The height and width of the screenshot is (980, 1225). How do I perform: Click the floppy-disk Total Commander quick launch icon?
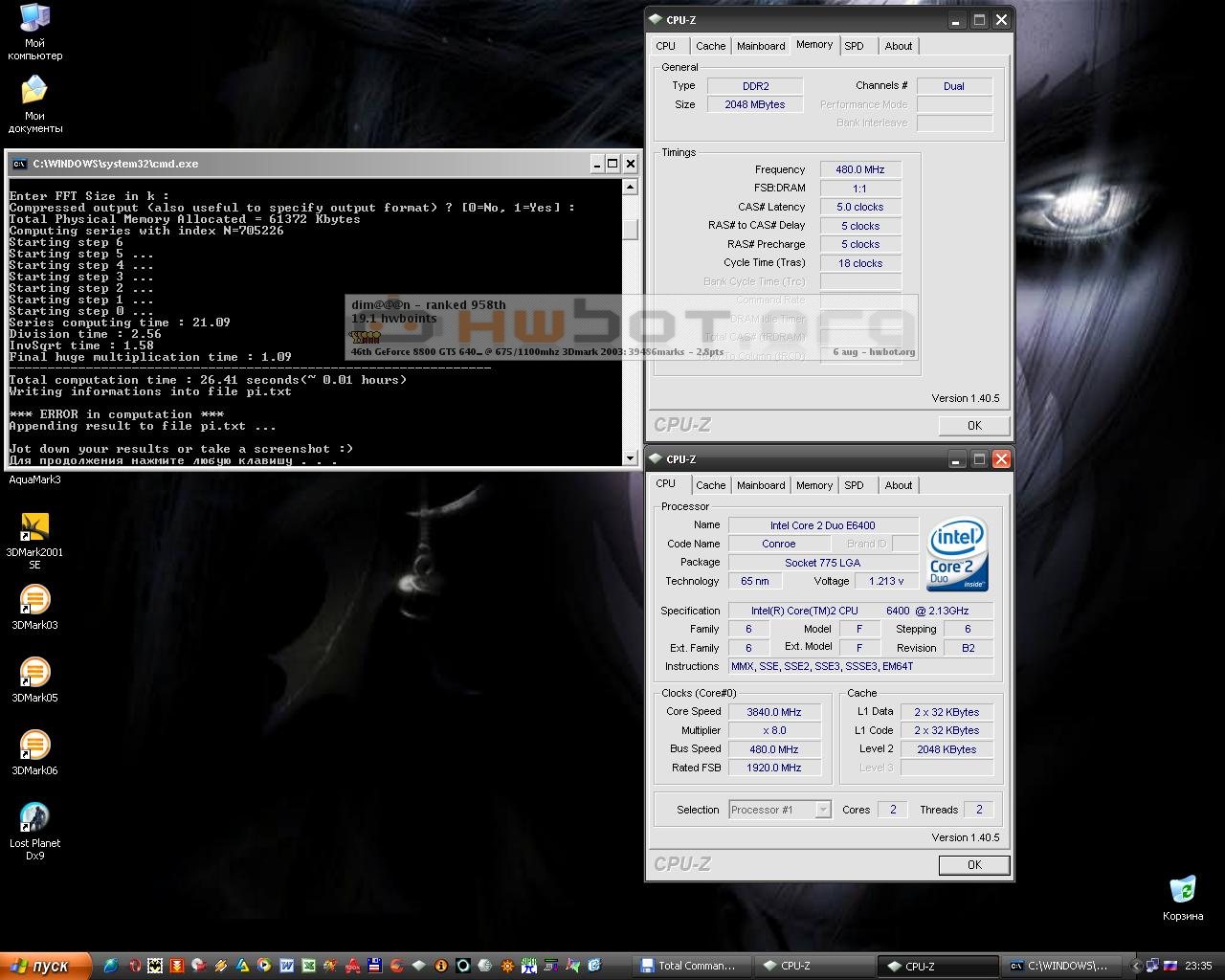click(x=374, y=966)
